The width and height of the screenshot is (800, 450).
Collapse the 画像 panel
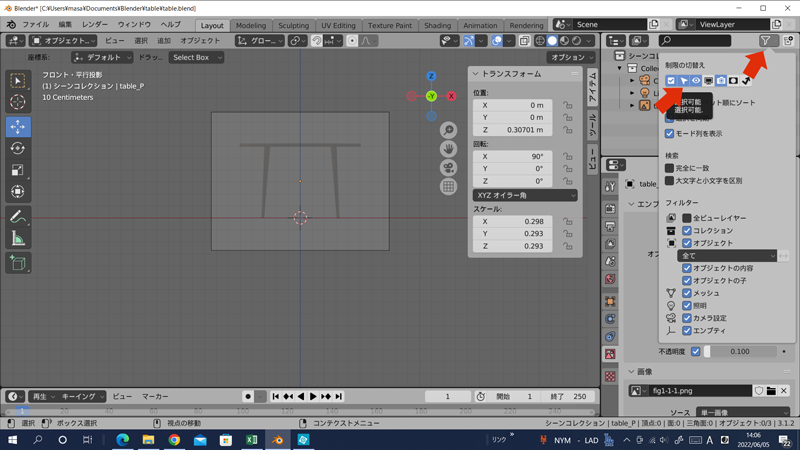pos(632,371)
